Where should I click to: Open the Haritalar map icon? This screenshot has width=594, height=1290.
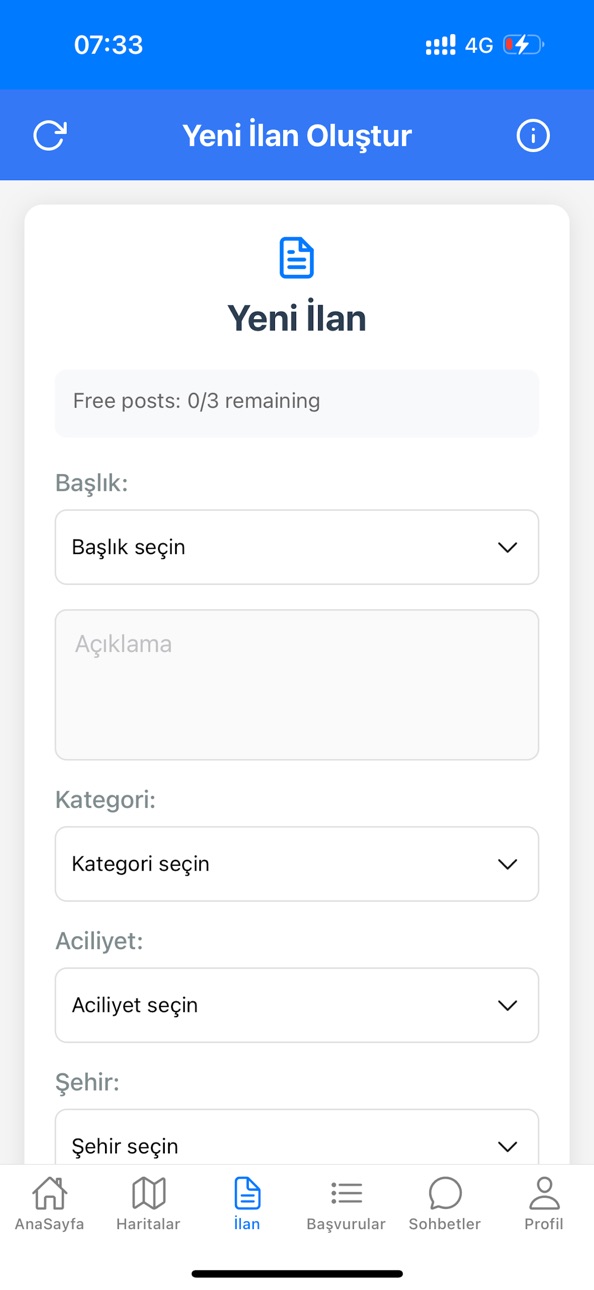[x=148, y=1192]
